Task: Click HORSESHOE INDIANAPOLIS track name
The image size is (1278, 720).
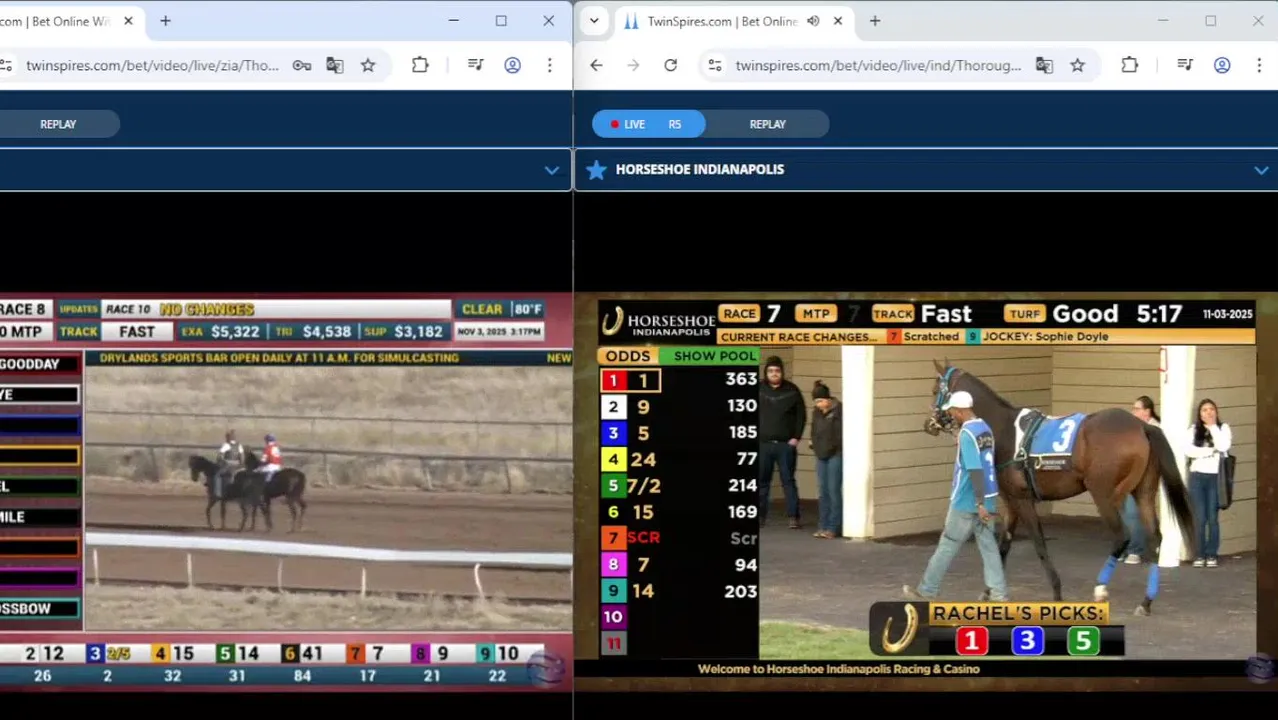Action: click(700, 170)
